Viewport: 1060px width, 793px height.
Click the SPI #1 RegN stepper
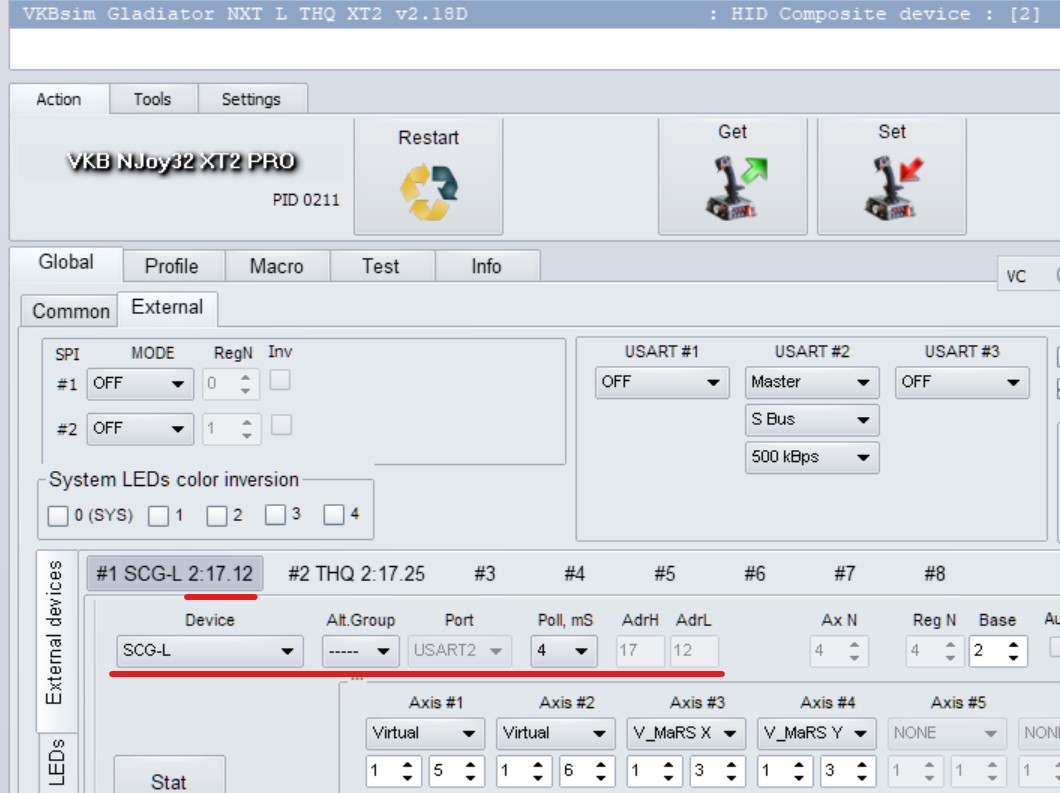[x=231, y=384]
